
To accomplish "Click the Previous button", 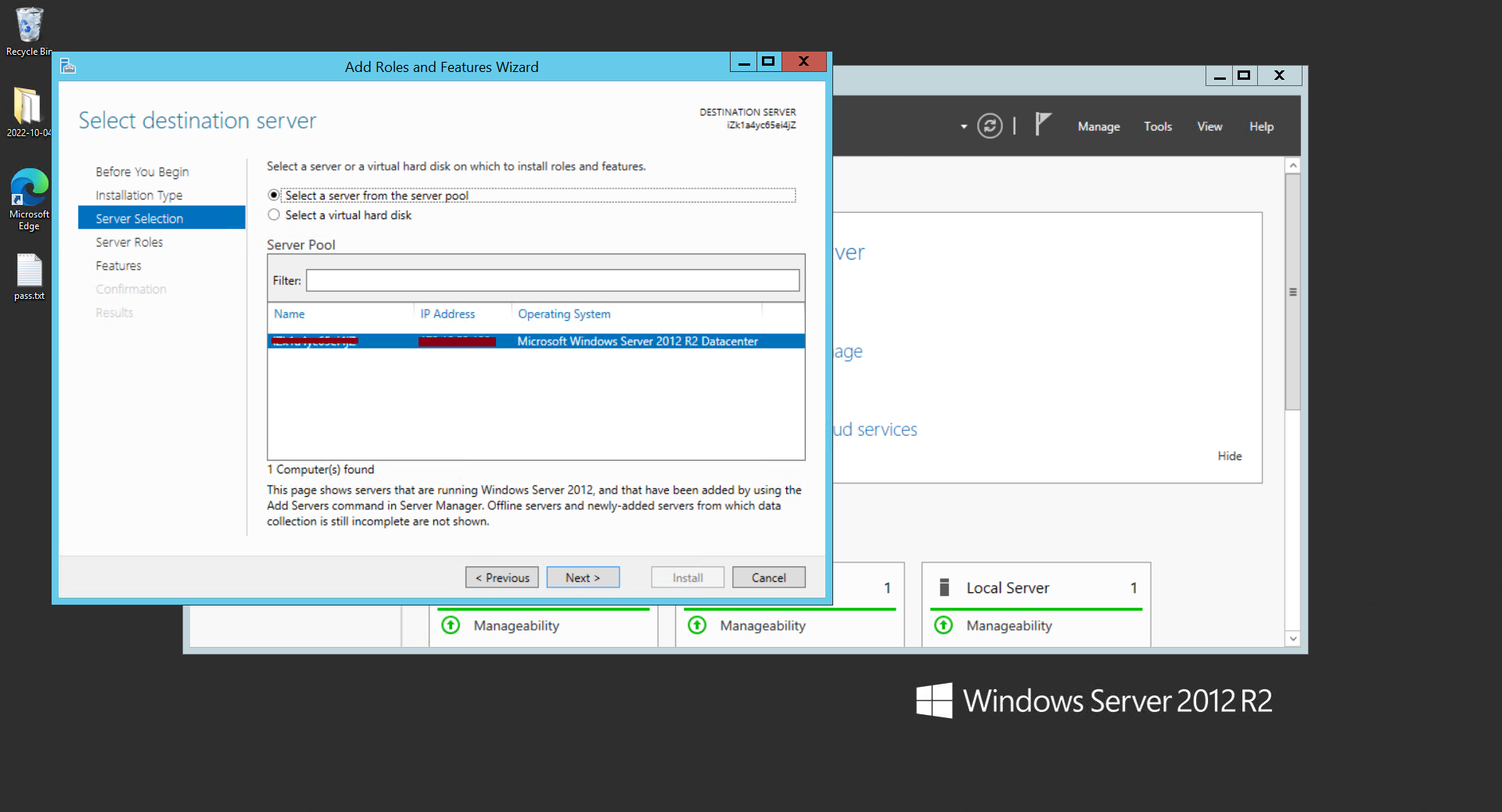I will tap(502, 577).
